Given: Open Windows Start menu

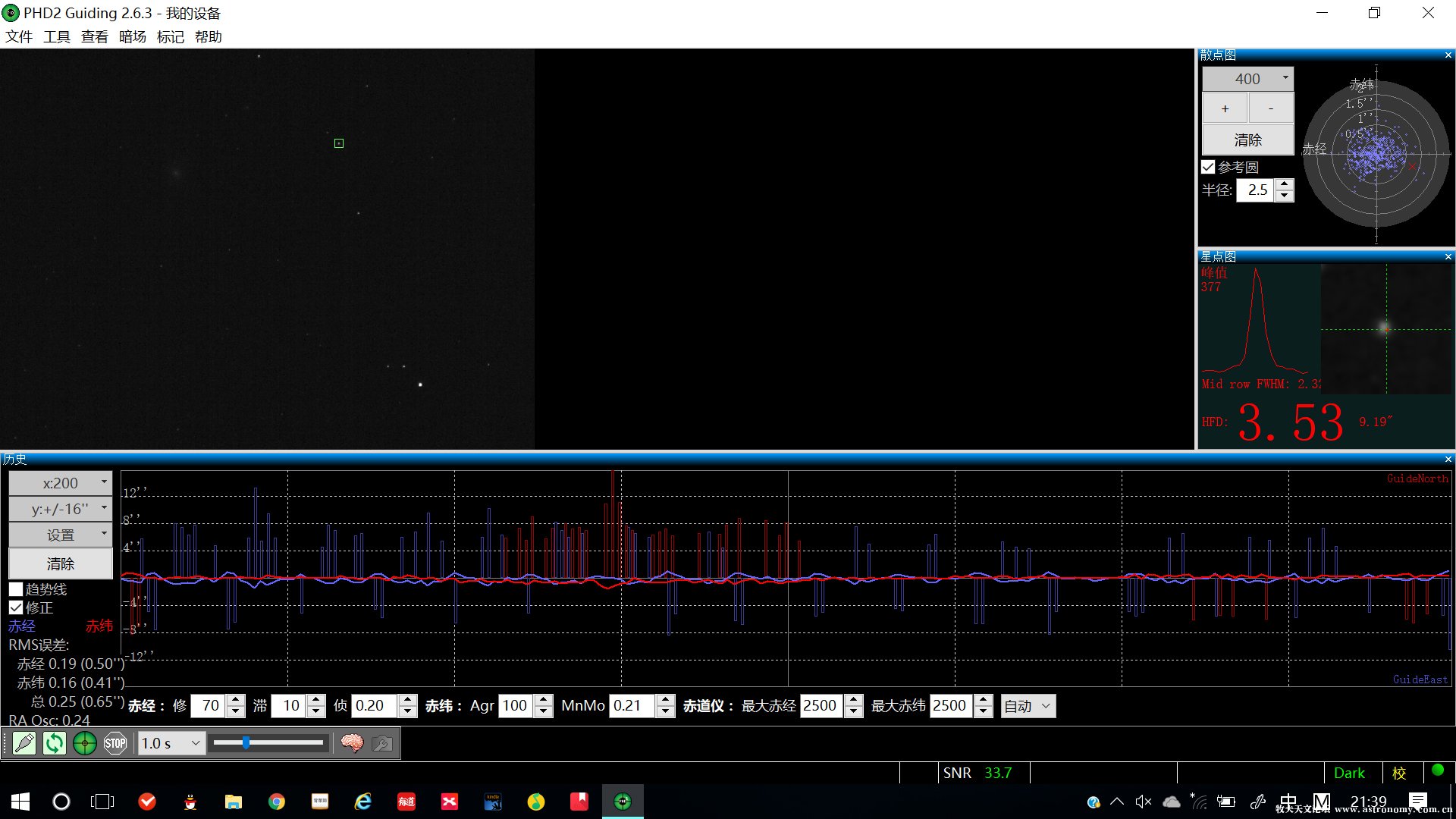Looking at the screenshot, I should (20, 802).
